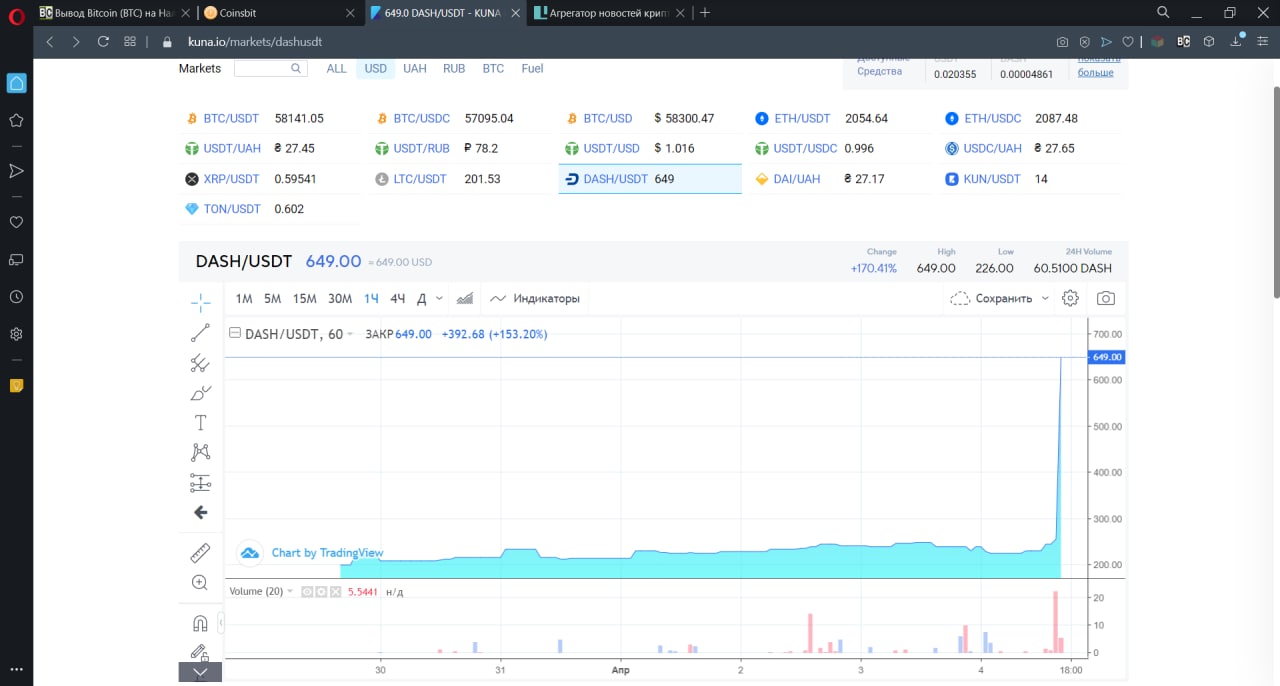1280x686 pixels.
Task: Reload the page
Action: (103, 42)
